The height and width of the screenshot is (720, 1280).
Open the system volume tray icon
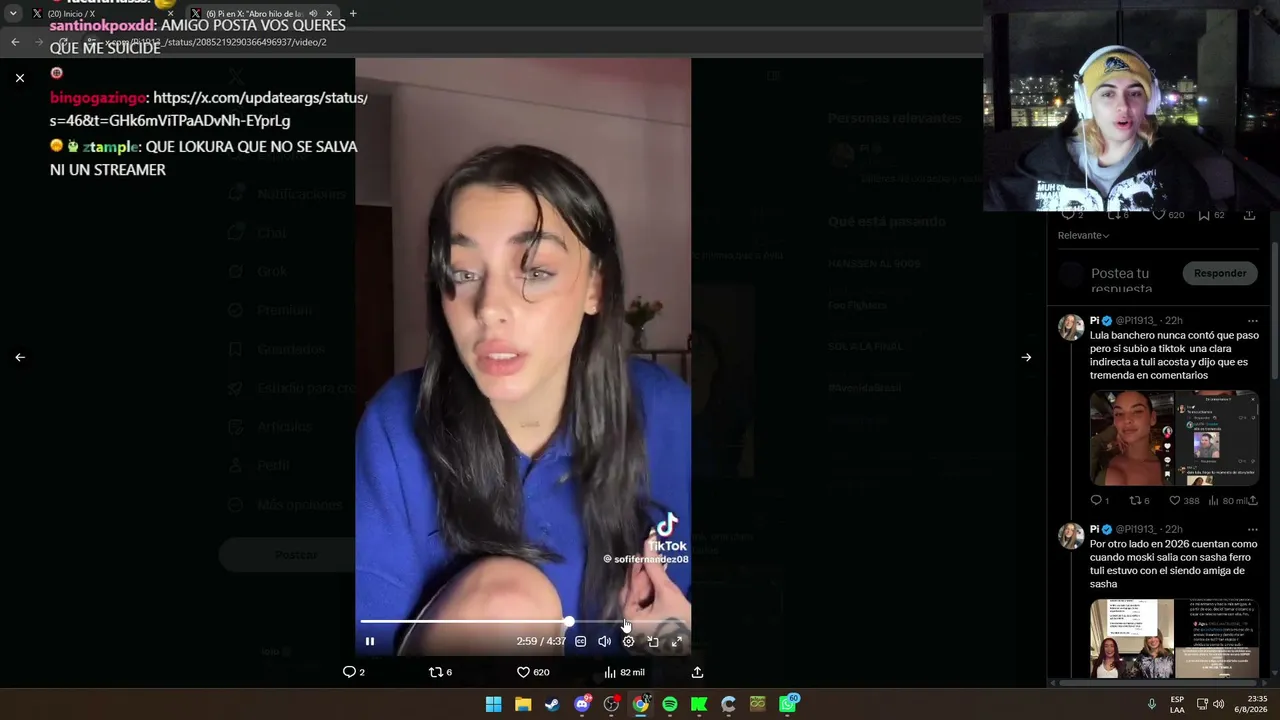pos(1218,704)
